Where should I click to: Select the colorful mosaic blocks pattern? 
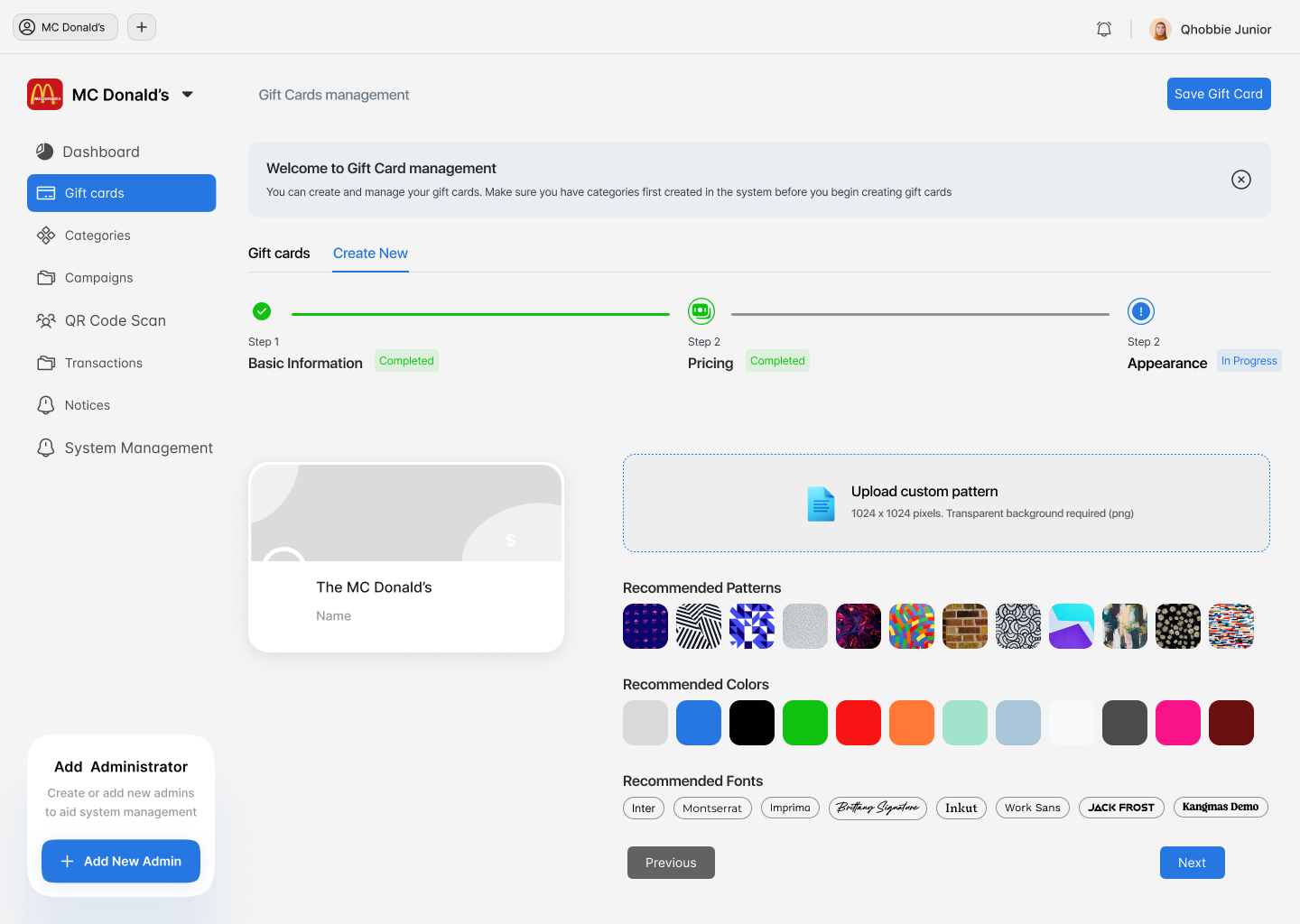912,626
